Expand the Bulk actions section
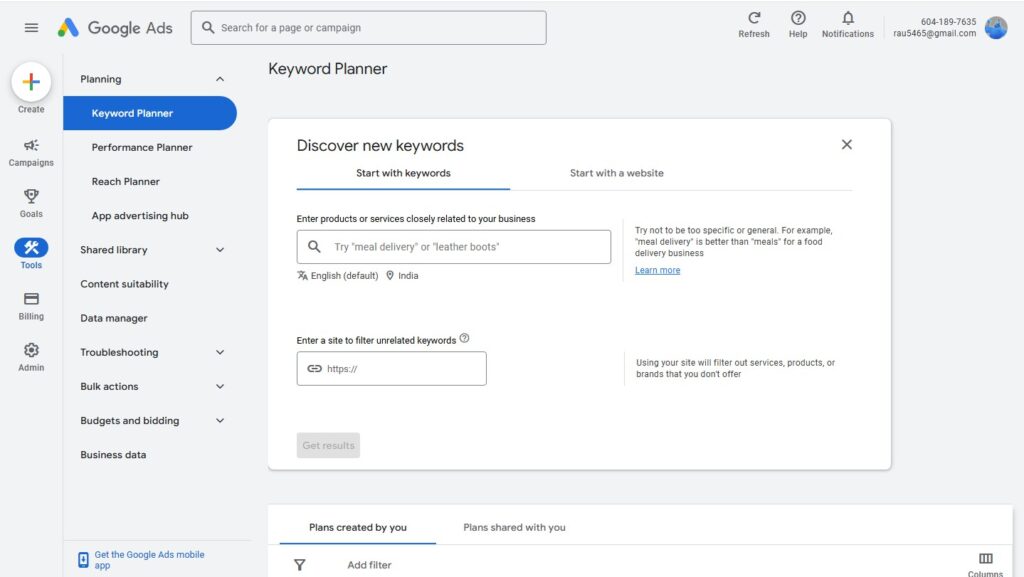 pos(220,386)
